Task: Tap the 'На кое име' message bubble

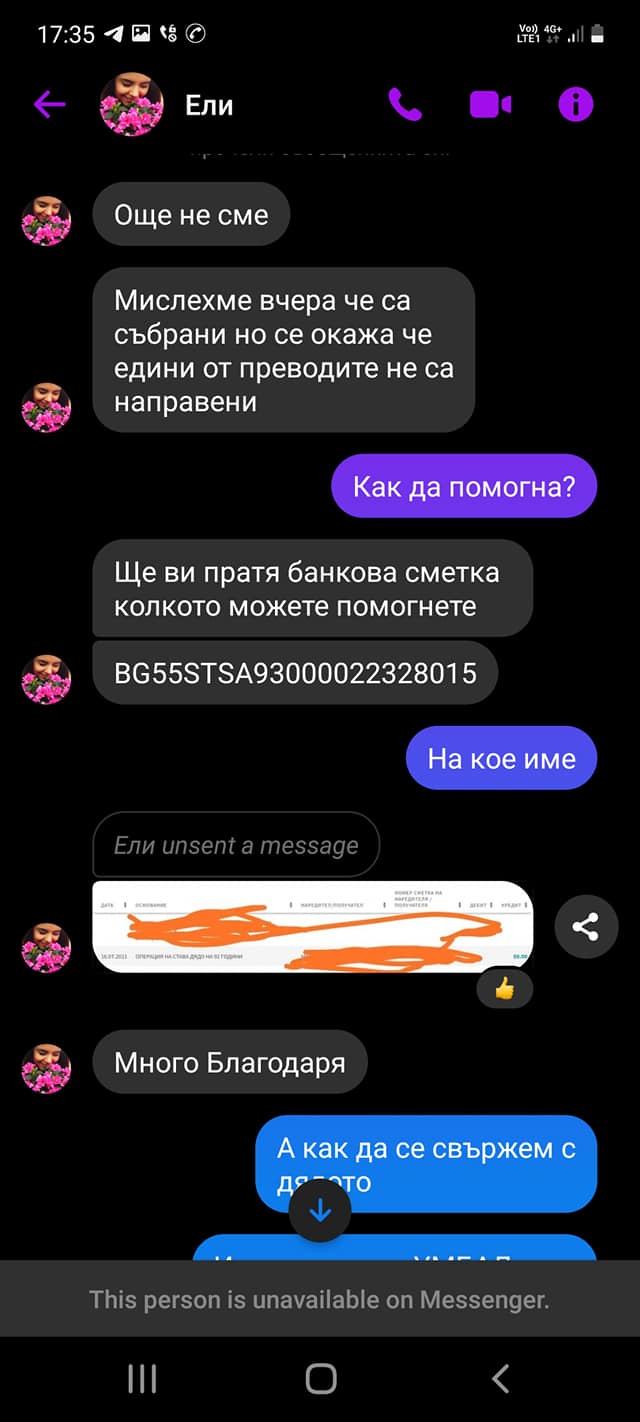Action: point(501,758)
